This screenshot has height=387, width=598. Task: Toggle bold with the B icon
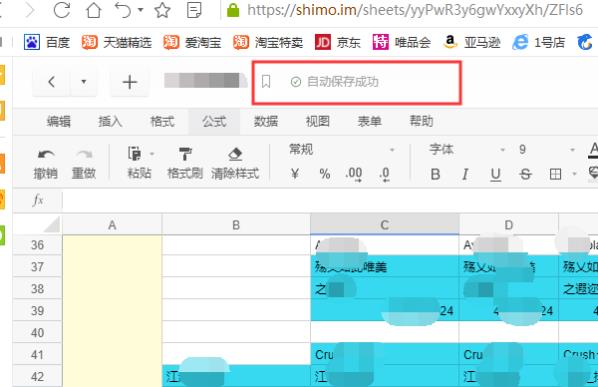pos(435,175)
